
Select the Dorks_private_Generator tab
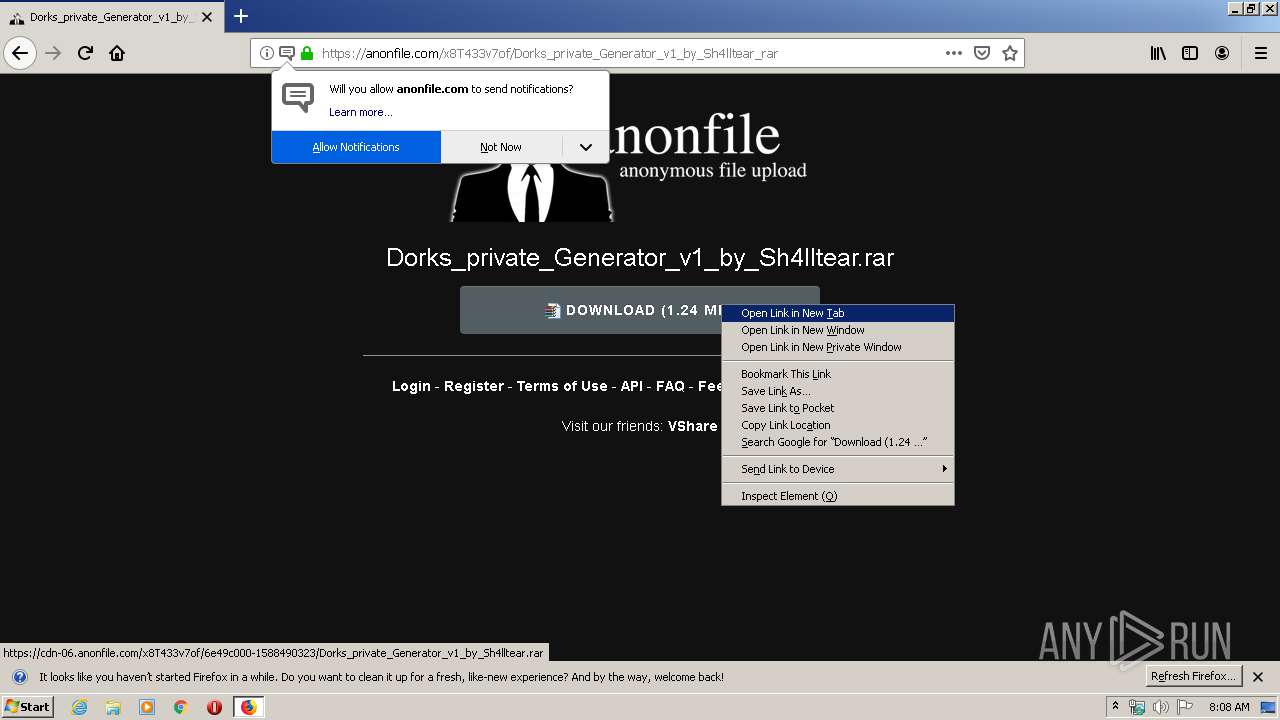pos(110,17)
